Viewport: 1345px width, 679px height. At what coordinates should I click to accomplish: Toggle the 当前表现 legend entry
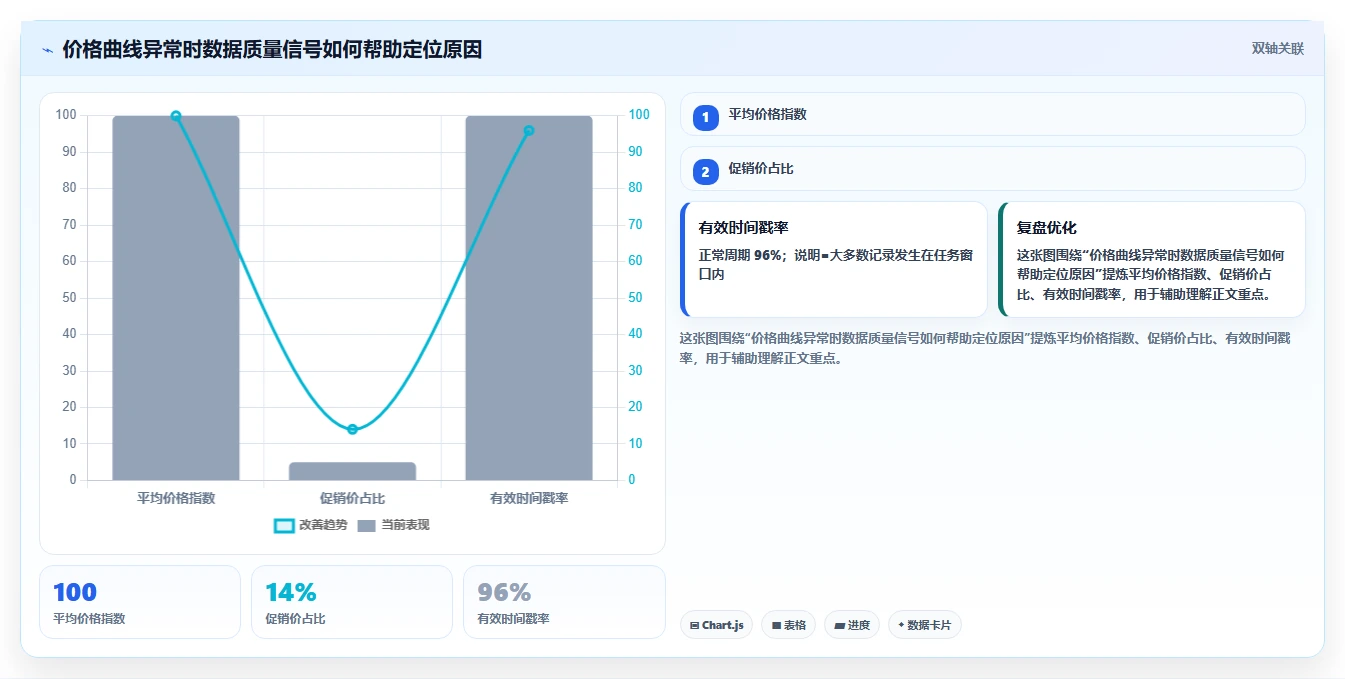point(393,525)
